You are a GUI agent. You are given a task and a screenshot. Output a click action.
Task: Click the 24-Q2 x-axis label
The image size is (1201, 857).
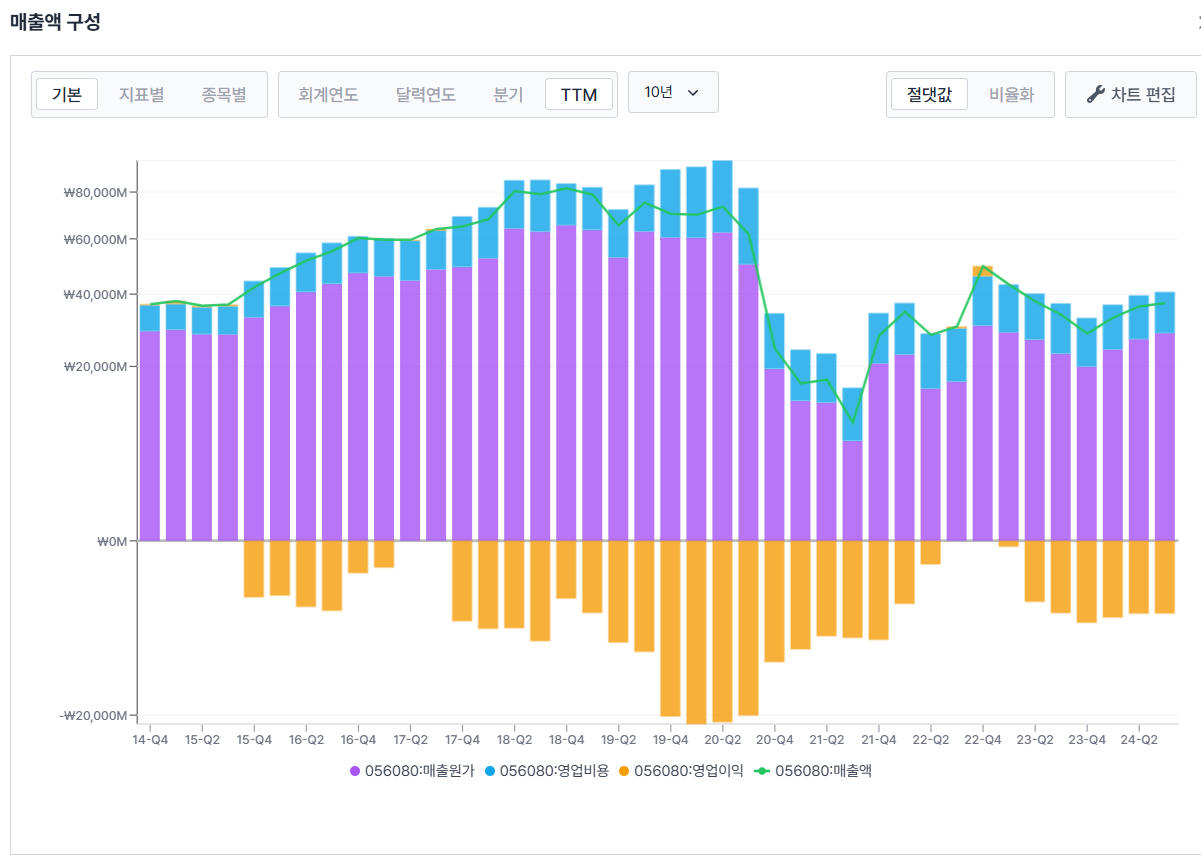pyautogui.click(x=1138, y=740)
